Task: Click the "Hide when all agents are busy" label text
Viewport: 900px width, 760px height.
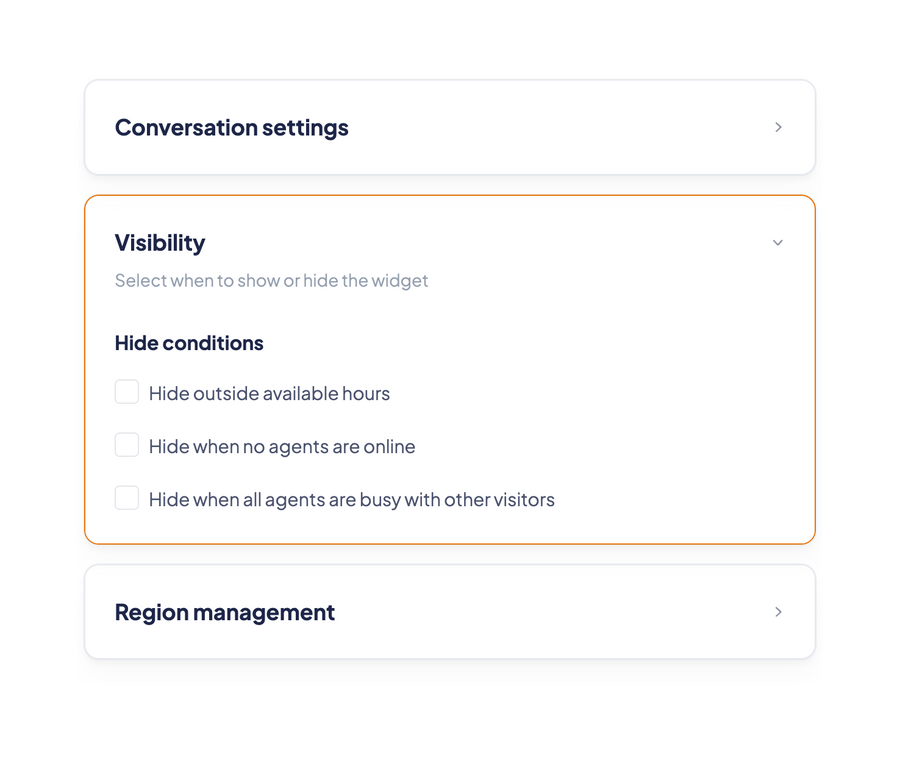Action: pos(352,499)
